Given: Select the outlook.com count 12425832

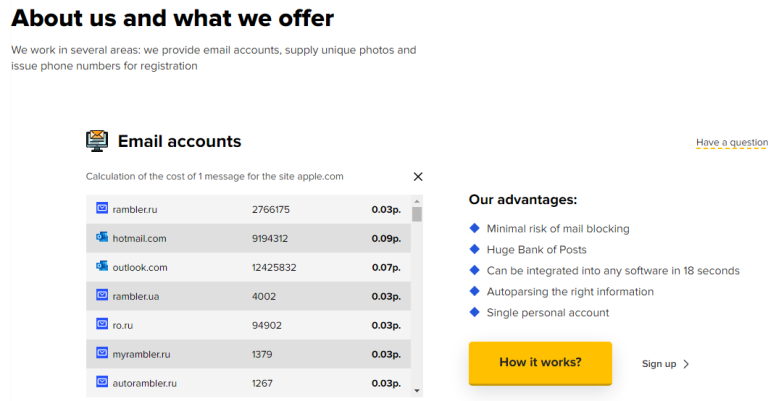Looking at the screenshot, I should tap(274, 267).
